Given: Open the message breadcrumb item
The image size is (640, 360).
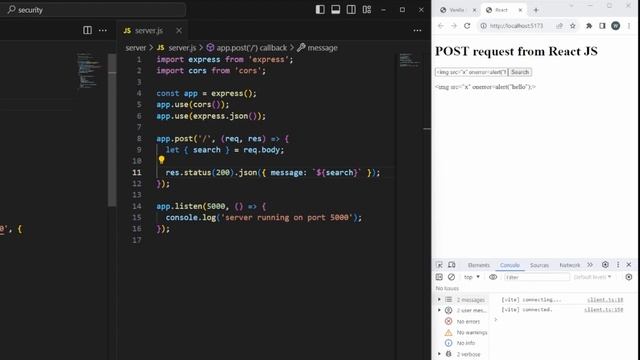Looking at the screenshot, I should point(318,48).
